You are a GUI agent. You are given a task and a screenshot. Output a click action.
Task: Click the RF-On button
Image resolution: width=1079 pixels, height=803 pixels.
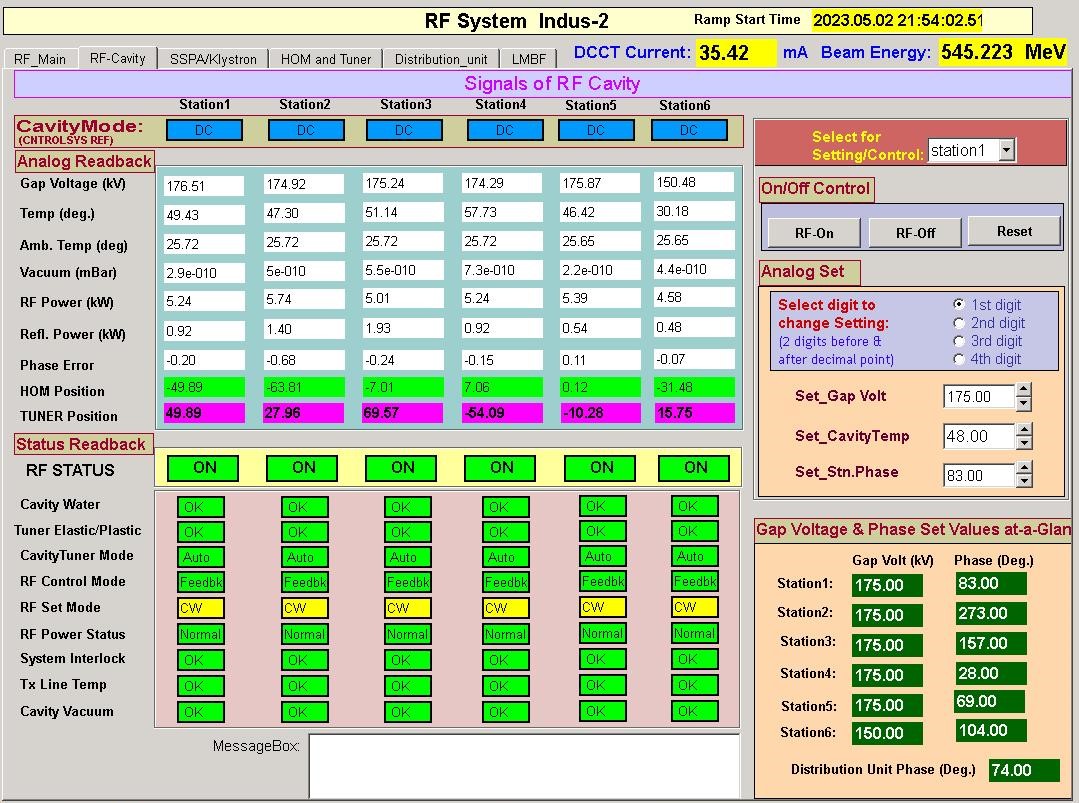point(814,233)
